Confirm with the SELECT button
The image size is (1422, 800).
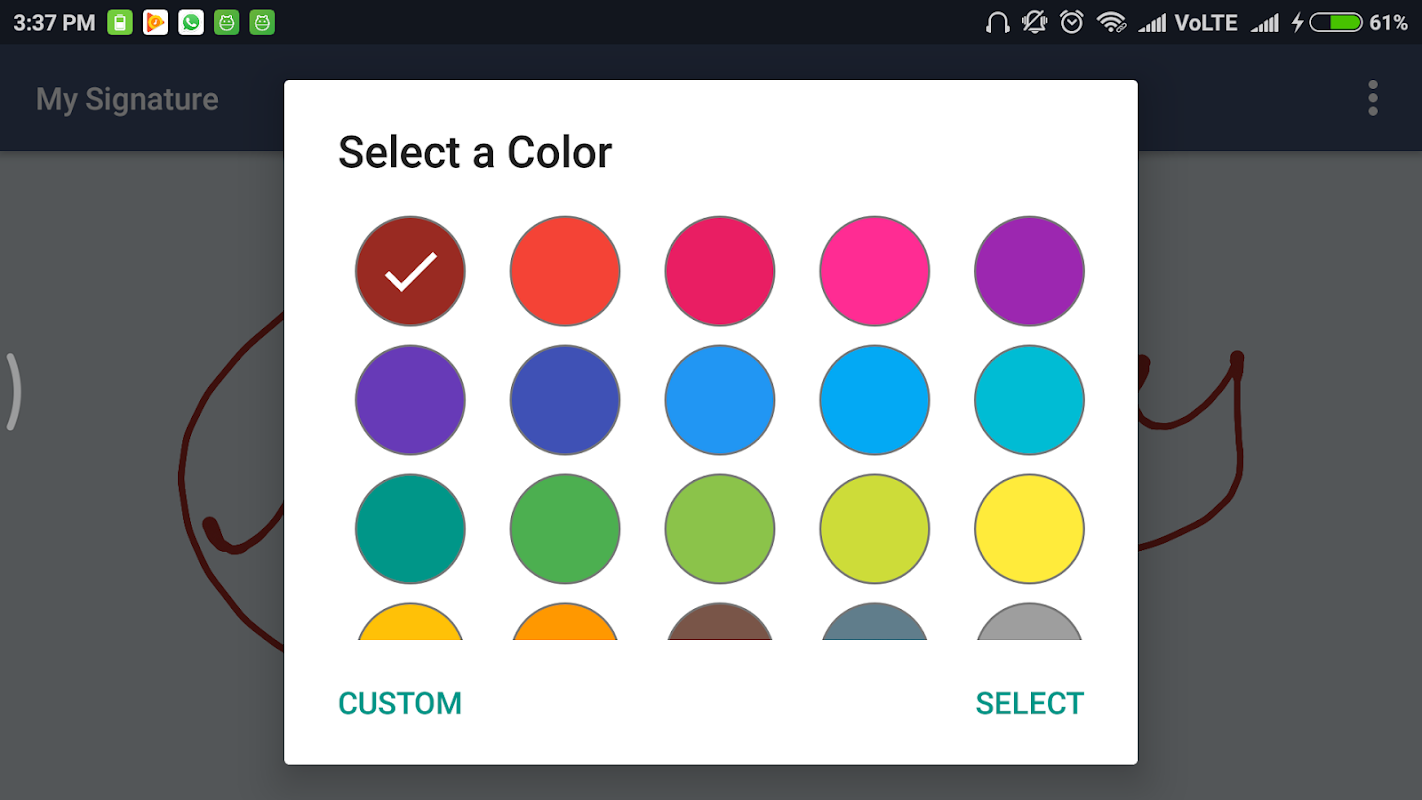point(1029,703)
